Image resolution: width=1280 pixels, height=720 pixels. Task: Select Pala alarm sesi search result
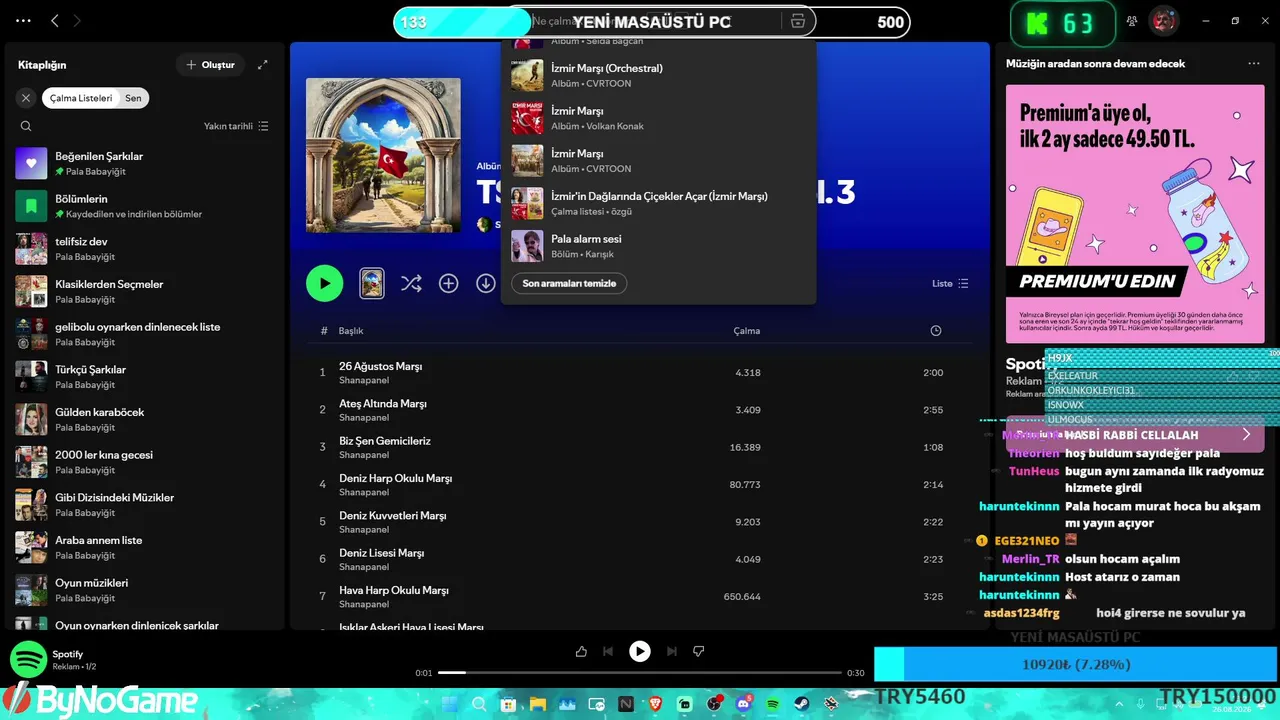(658, 246)
